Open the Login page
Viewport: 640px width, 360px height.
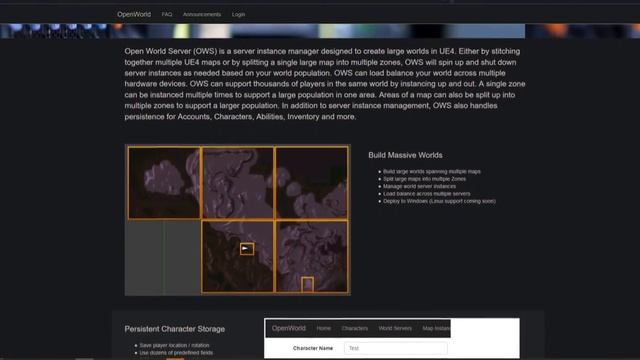click(238, 14)
